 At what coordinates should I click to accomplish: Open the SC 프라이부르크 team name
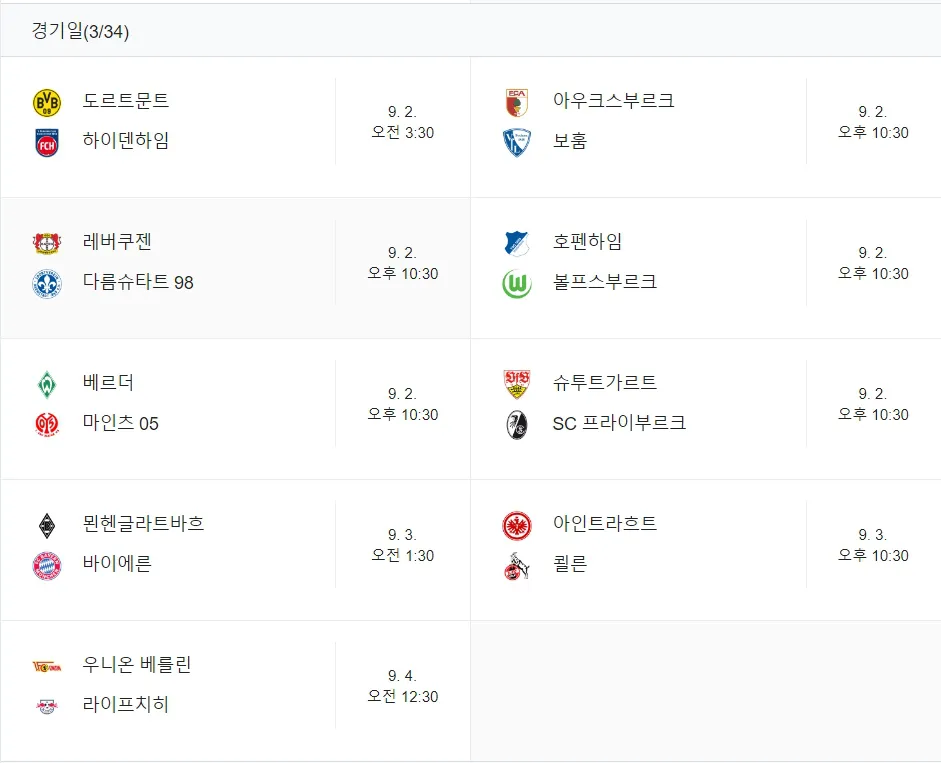click(x=619, y=423)
